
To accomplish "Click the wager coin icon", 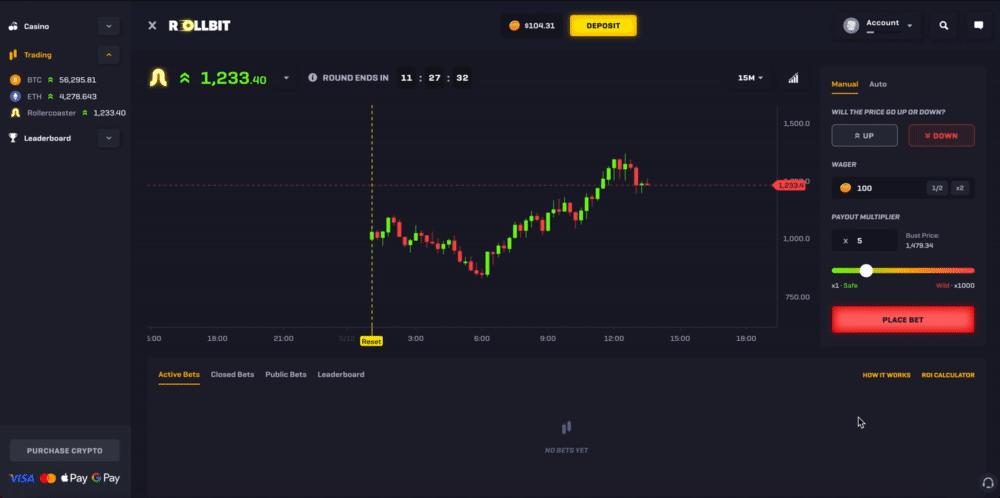I will (x=845, y=188).
